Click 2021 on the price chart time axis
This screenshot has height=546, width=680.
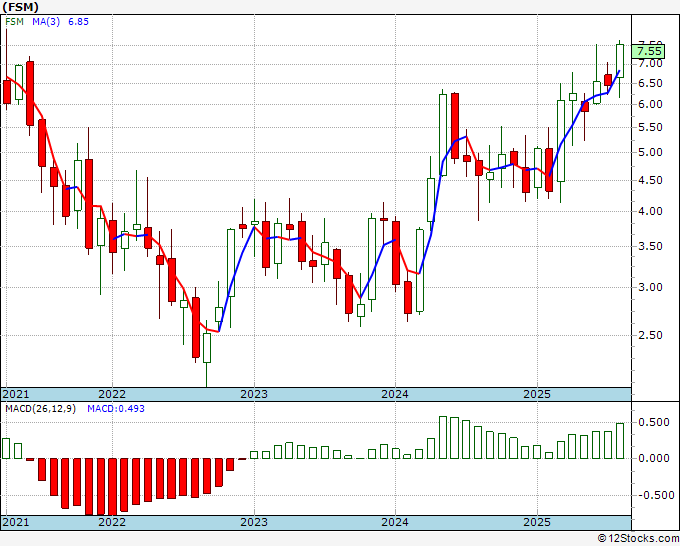[16, 394]
